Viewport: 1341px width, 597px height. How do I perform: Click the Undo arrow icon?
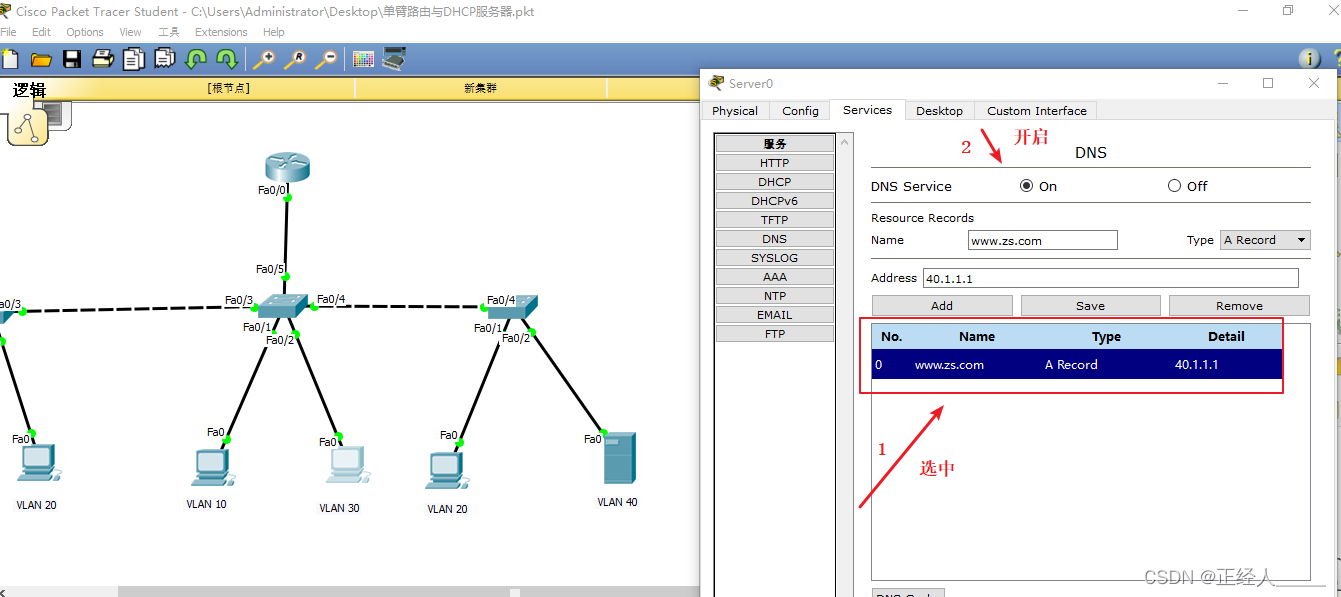196,58
